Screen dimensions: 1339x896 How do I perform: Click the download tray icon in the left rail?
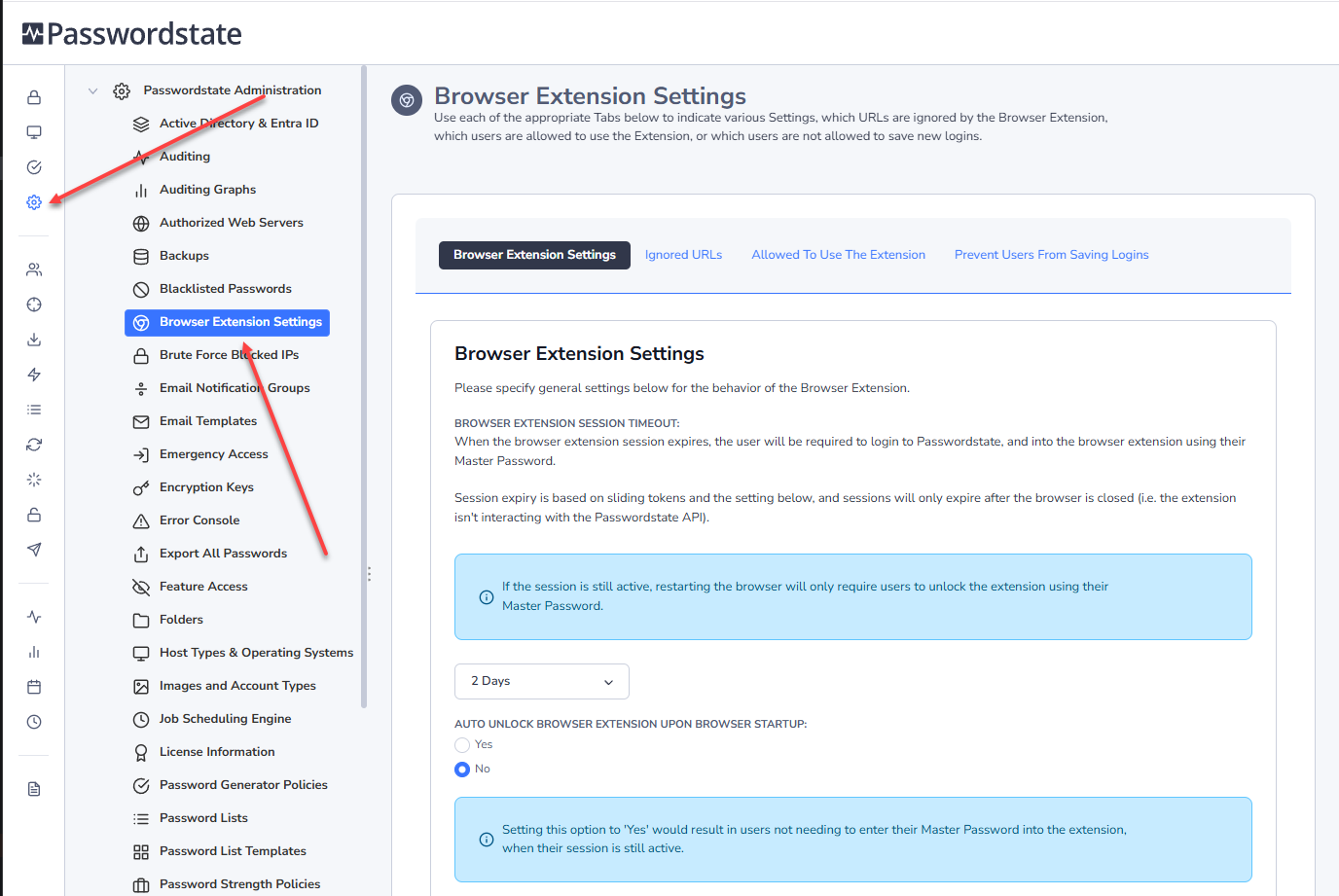(x=34, y=340)
